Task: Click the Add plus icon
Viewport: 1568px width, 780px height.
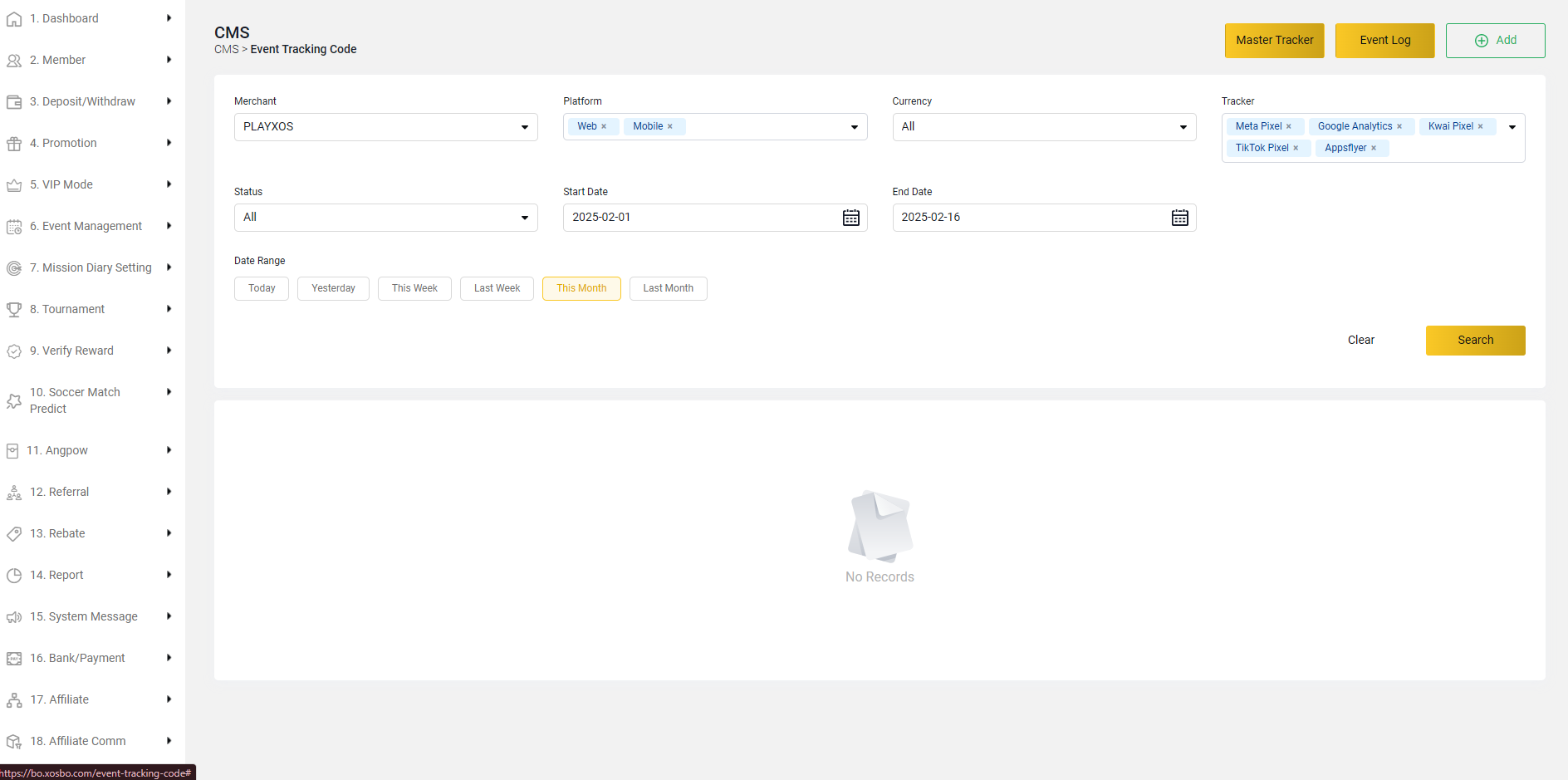Action: [x=1482, y=40]
